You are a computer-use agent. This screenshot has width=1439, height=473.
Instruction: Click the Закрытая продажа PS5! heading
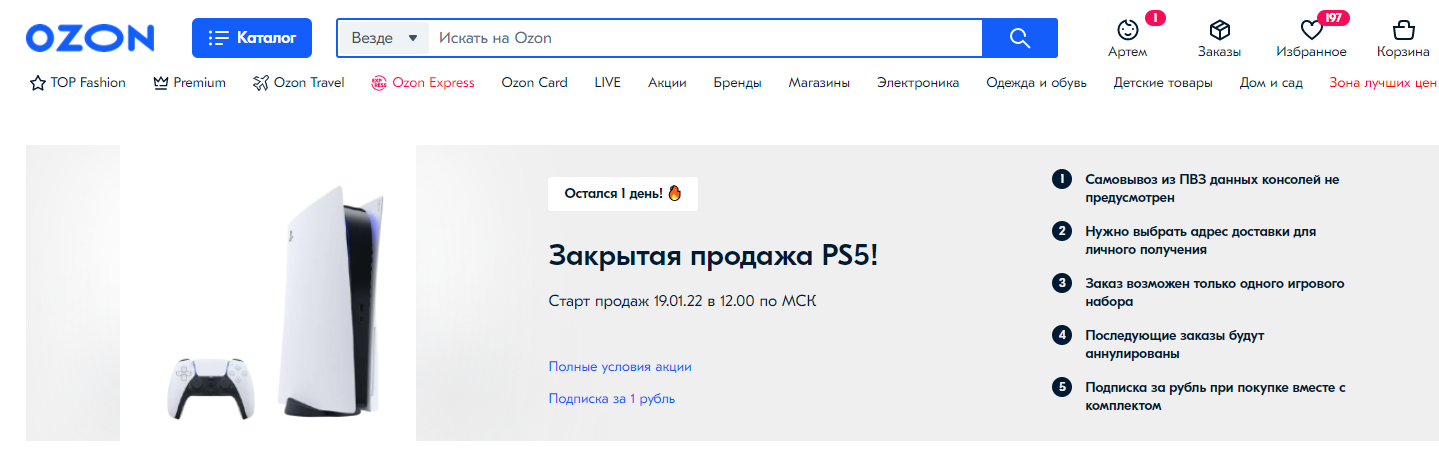tap(714, 256)
